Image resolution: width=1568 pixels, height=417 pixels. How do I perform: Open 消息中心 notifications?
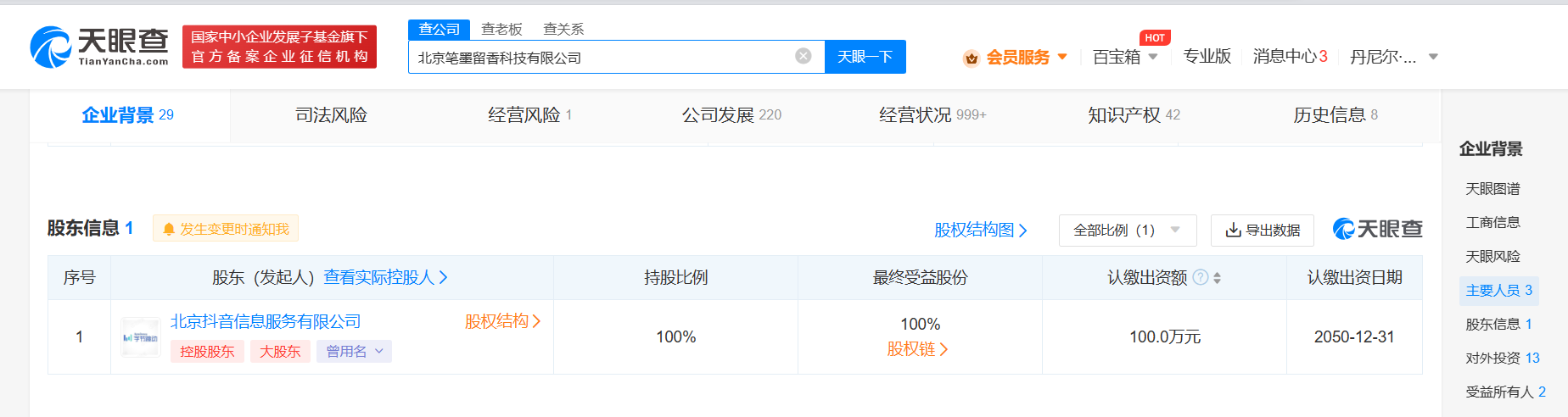point(1290,57)
